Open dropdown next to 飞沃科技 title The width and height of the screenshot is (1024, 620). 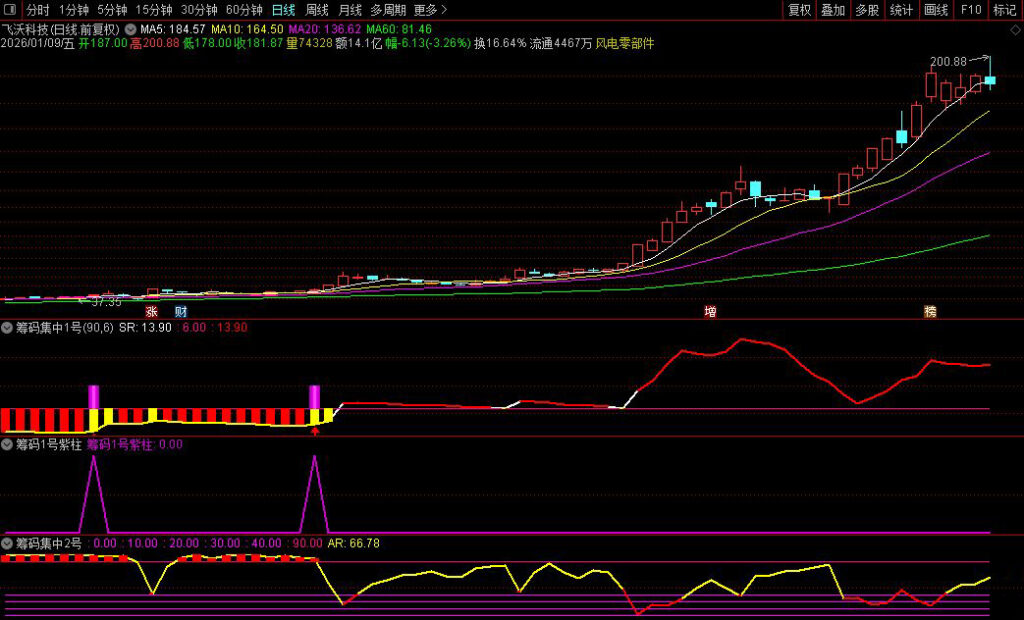click(x=130, y=29)
